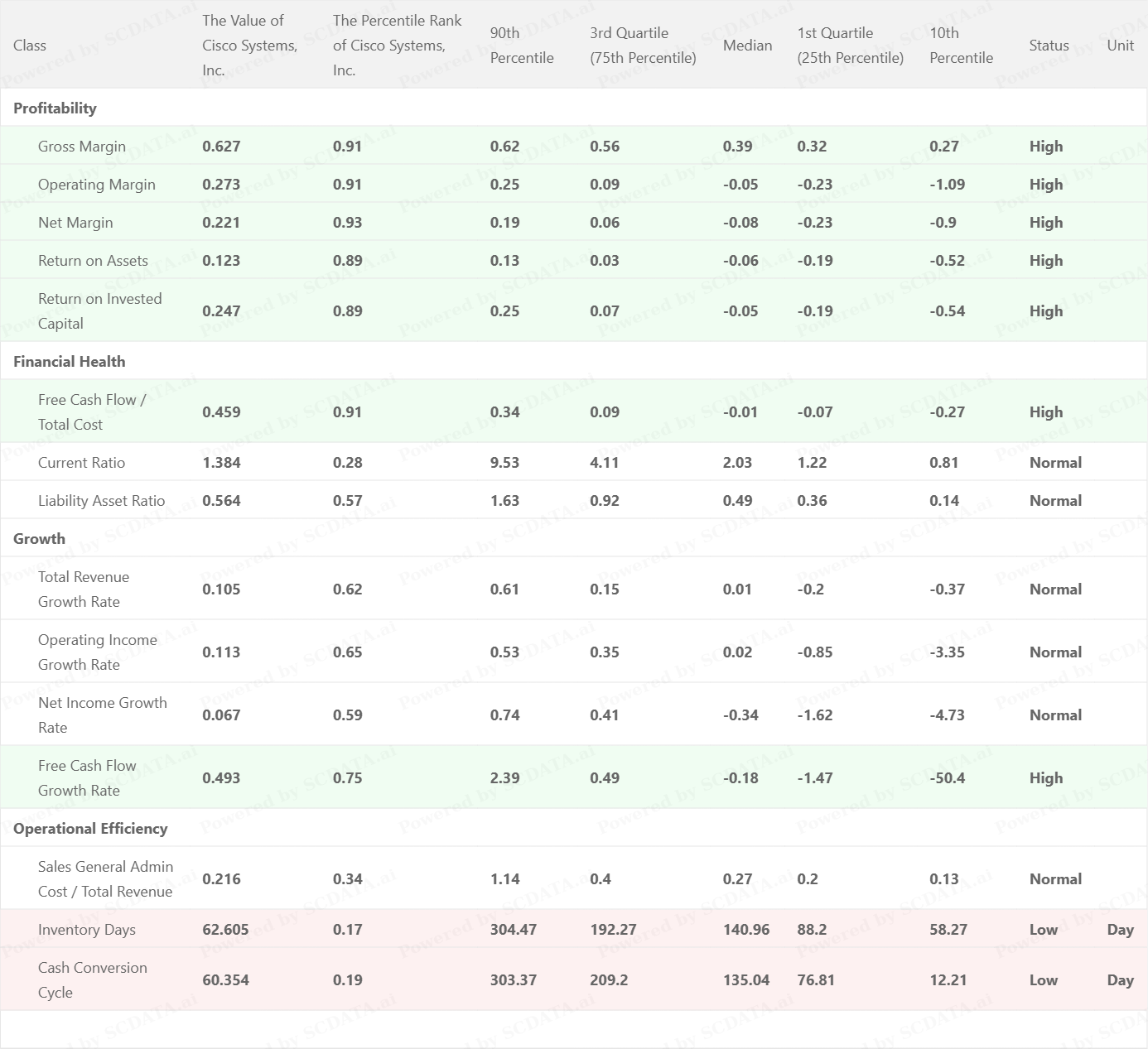This screenshot has height=1049, width=1148.
Task: Click the Unit column header
Action: [1121, 46]
